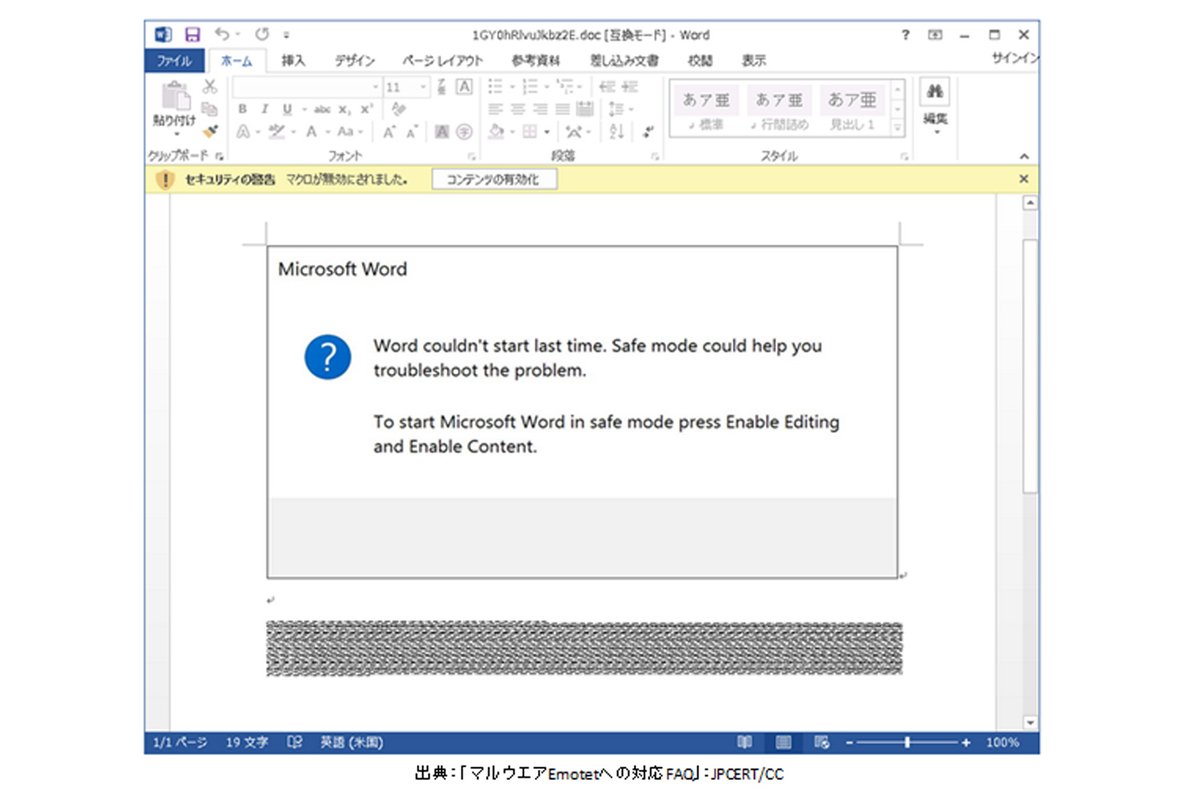The image size is (1200, 800).
Task: Click the Show paragraph marks icon
Action: click(649, 131)
